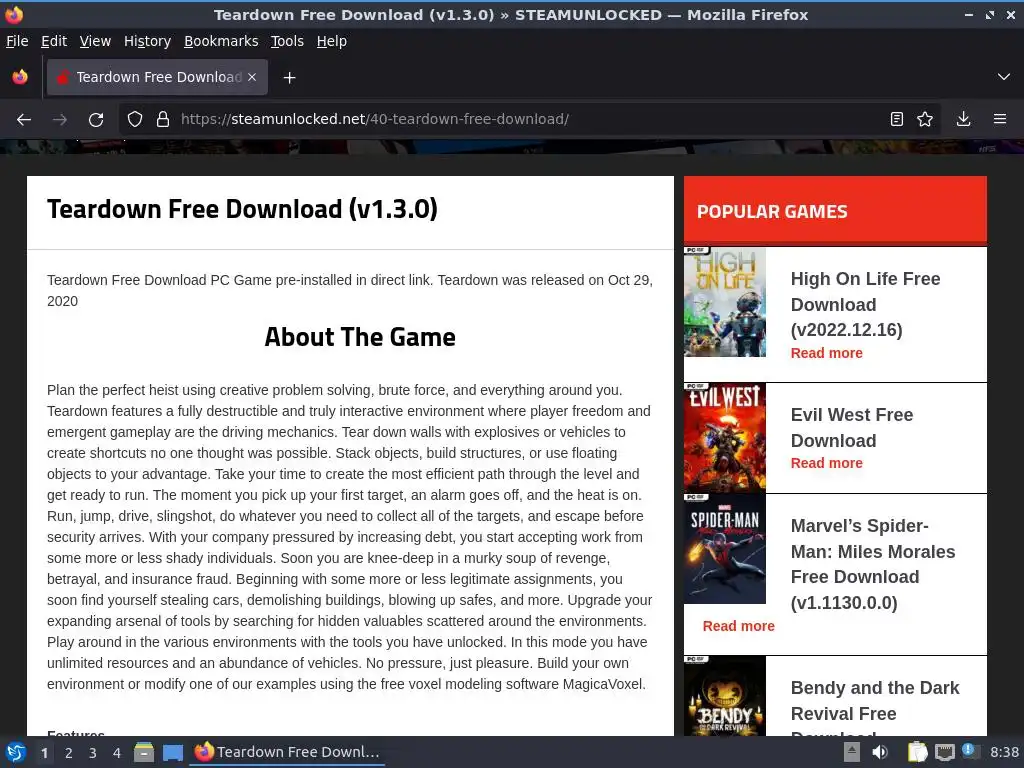Open High On Life Free Download link
1024x768 pixels.
pyautogui.click(x=865, y=304)
